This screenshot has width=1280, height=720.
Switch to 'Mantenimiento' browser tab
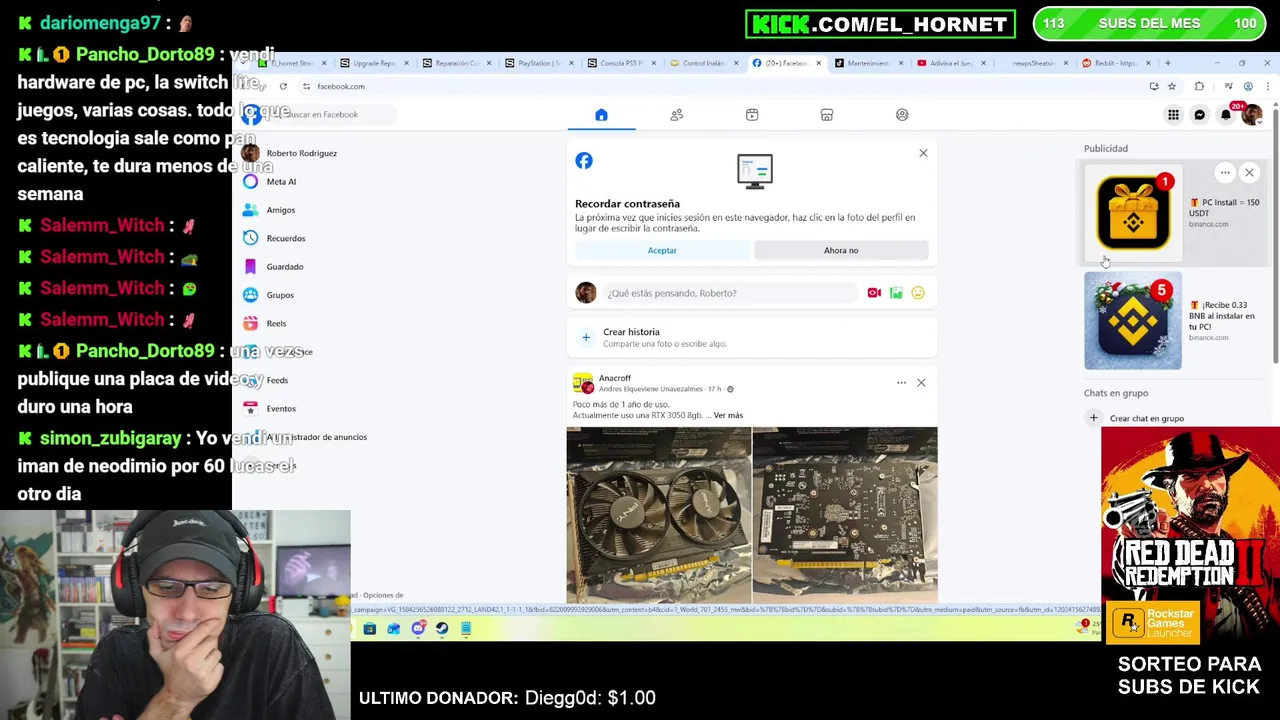click(x=868, y=63)
